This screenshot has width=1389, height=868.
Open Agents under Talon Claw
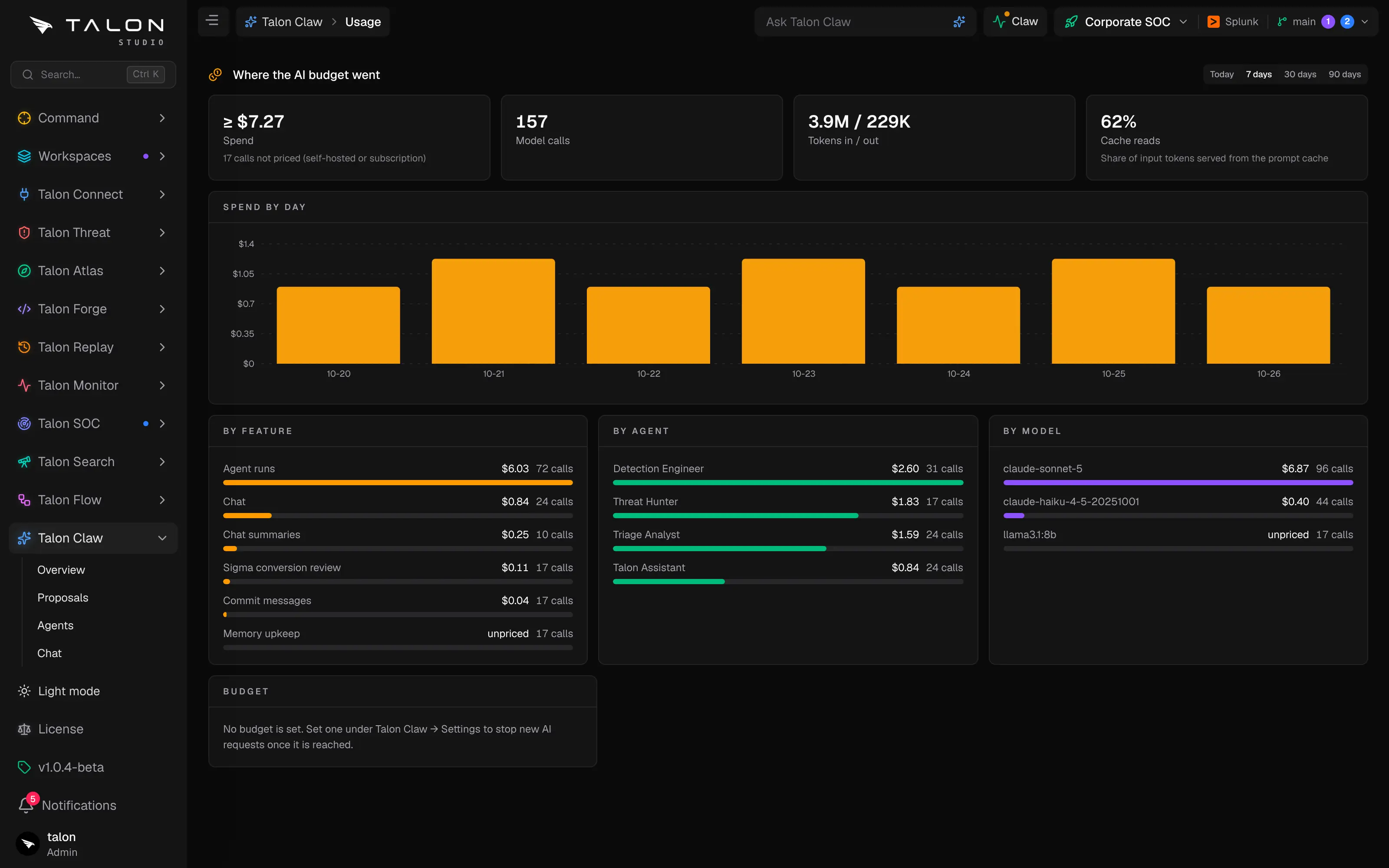tap(55, 626)
